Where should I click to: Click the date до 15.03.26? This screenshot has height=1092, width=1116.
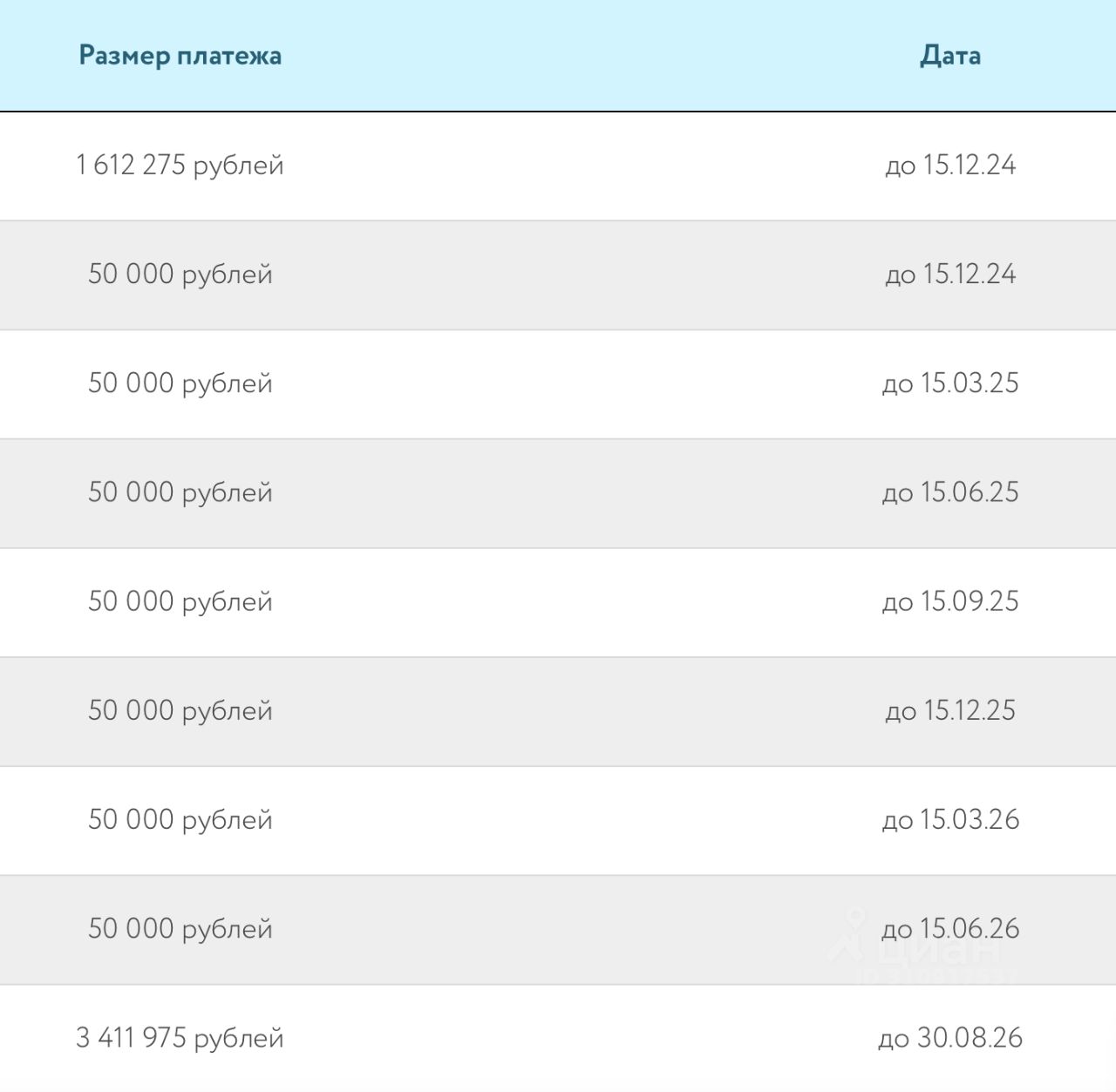pyautogui.click(x=950, y=819)
